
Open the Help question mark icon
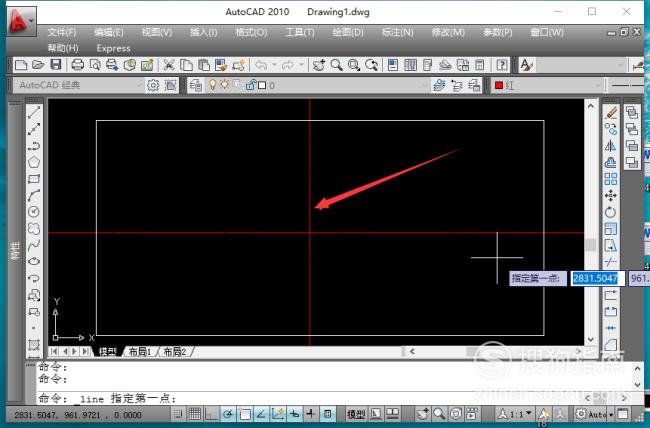pyautogui.click(x=502, y=65)
